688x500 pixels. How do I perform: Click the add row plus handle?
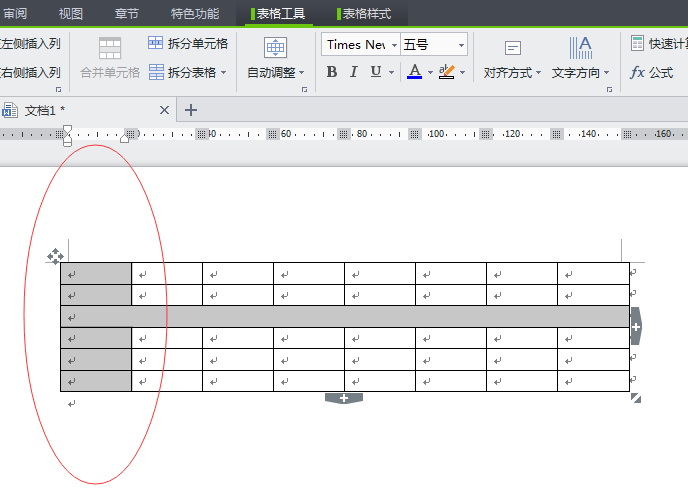[x=344, y=398]
